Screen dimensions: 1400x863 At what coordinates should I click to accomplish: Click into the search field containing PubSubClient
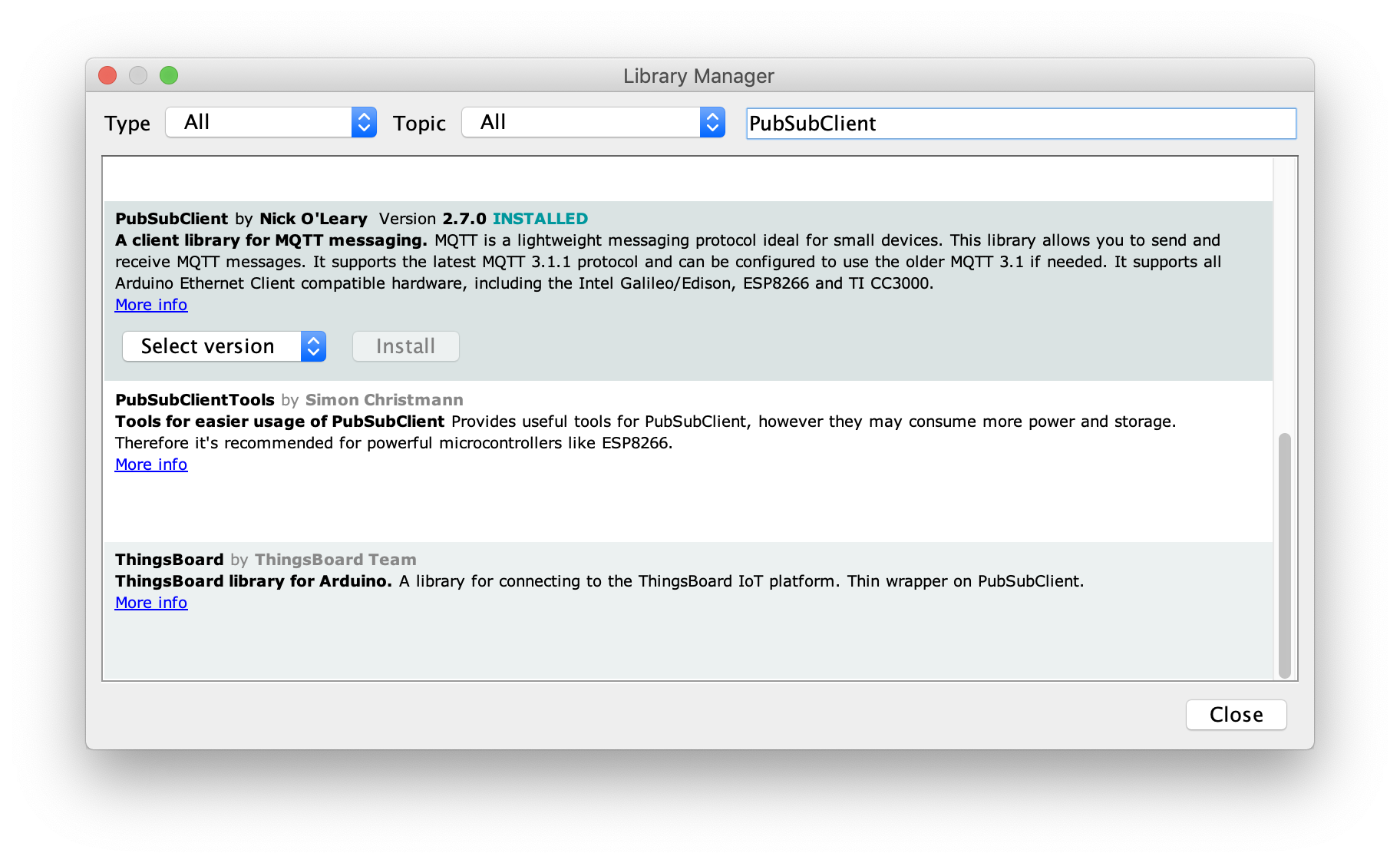(1019, 123)
